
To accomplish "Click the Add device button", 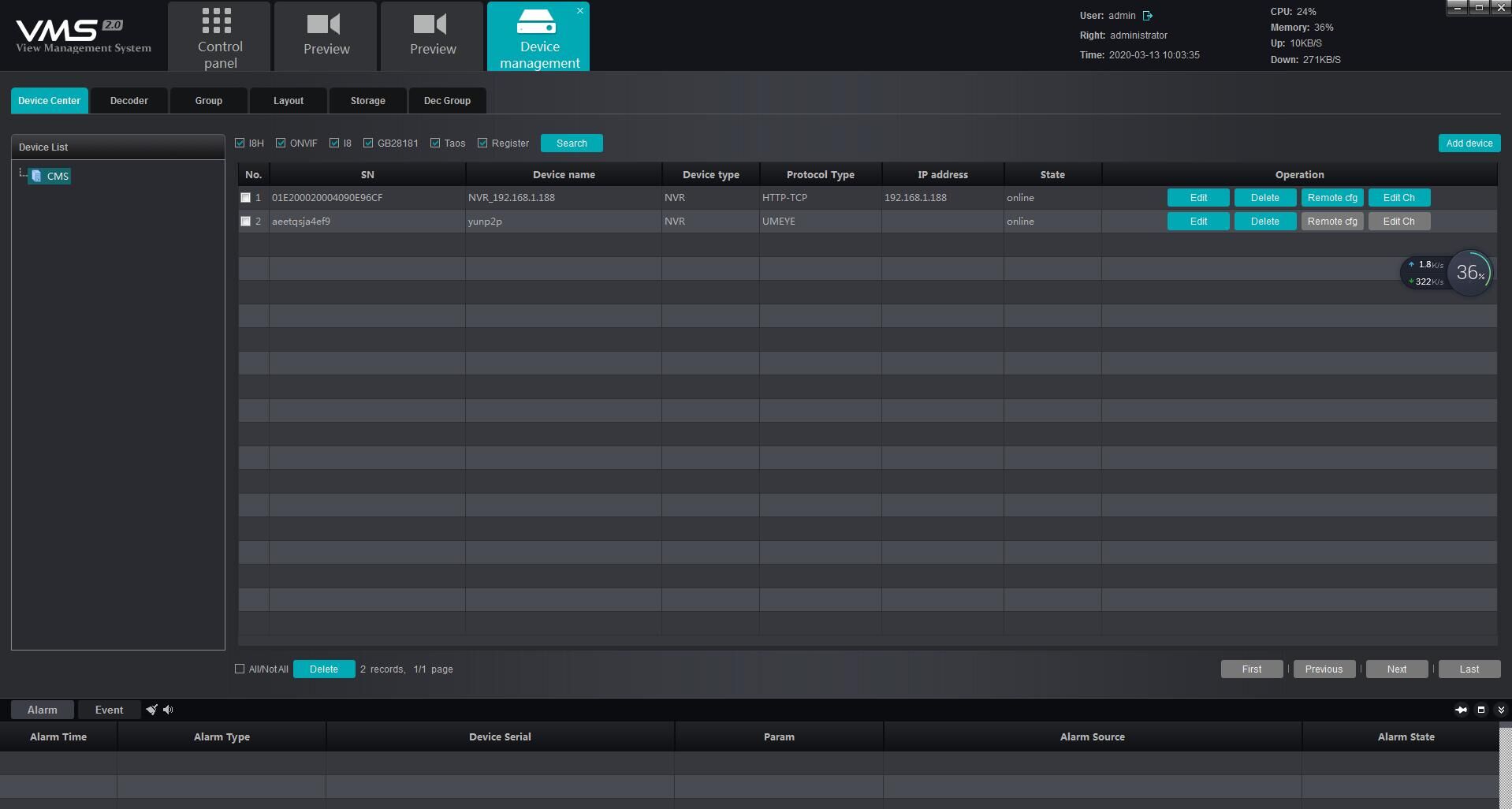I will tap(1469, 144).
